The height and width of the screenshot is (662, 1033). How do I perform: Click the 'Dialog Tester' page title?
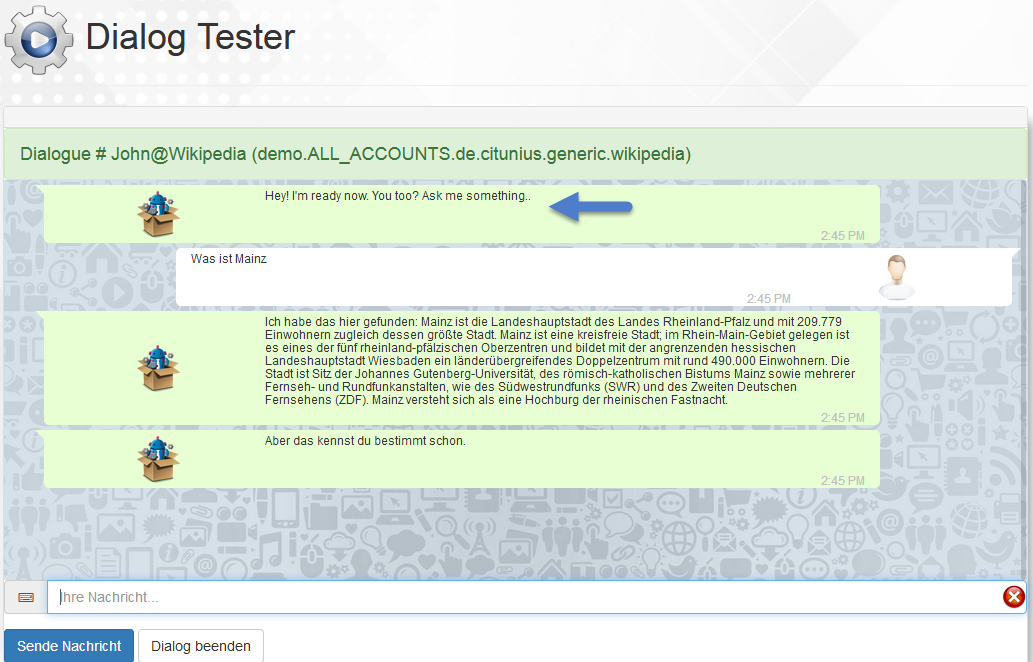coord(190,38)
